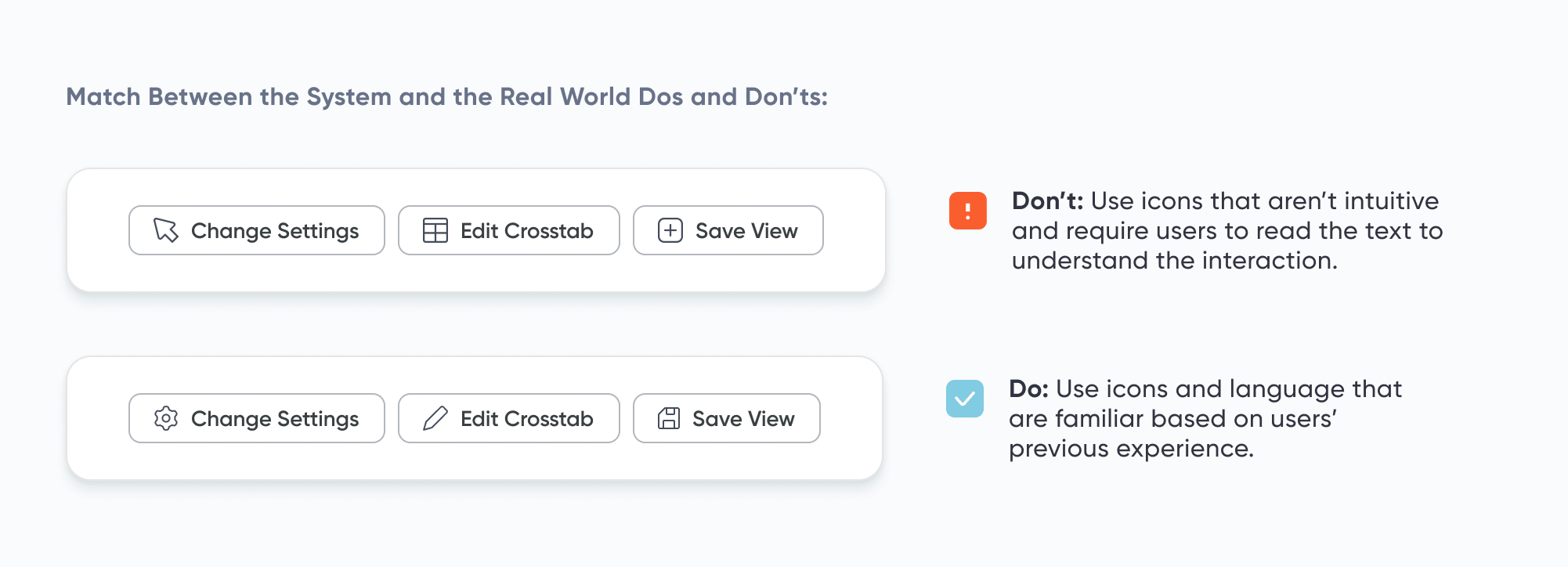Click the pencil icon next to Edit Crosstab
The height and width of the screenshot is (567, 1568).
tap(435, 418)
